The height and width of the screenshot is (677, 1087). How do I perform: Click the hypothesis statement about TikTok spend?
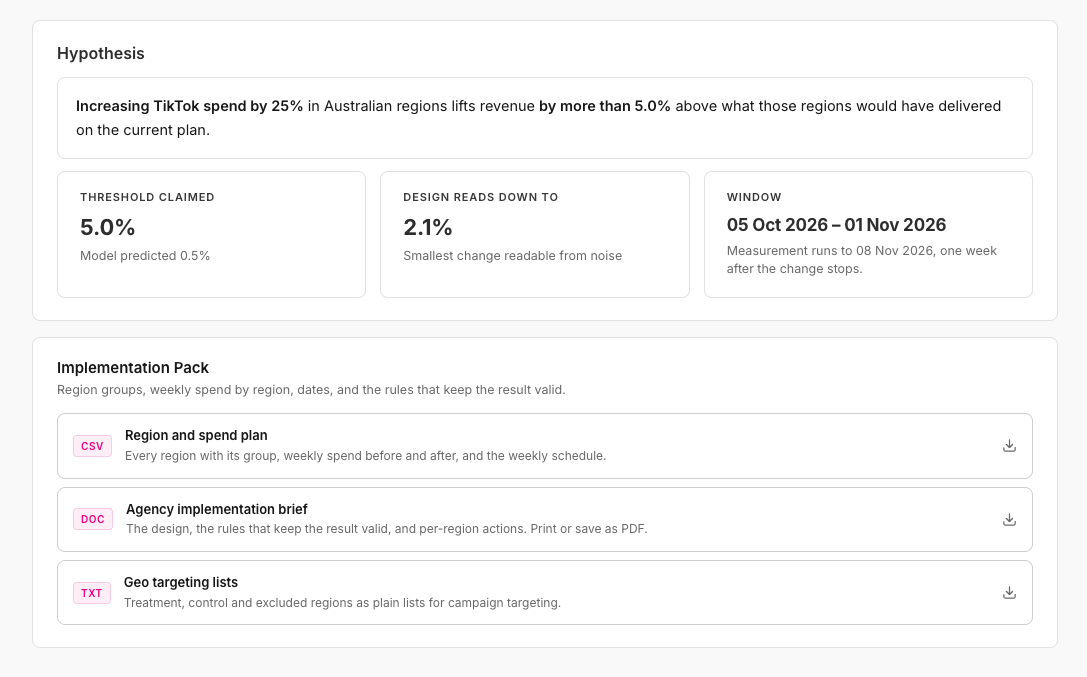point(545,118)
